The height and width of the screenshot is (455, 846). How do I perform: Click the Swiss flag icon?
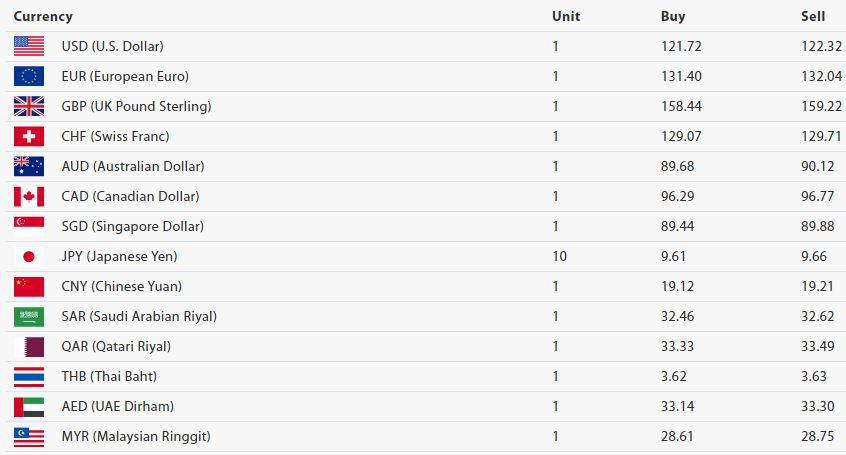pos(29,137)
